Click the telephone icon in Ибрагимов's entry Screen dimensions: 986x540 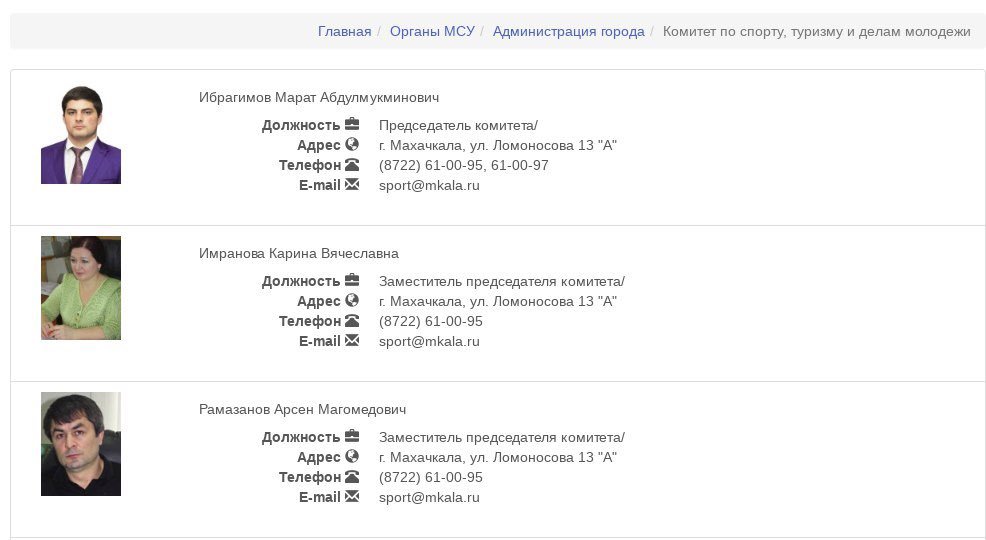pos(352,165)
